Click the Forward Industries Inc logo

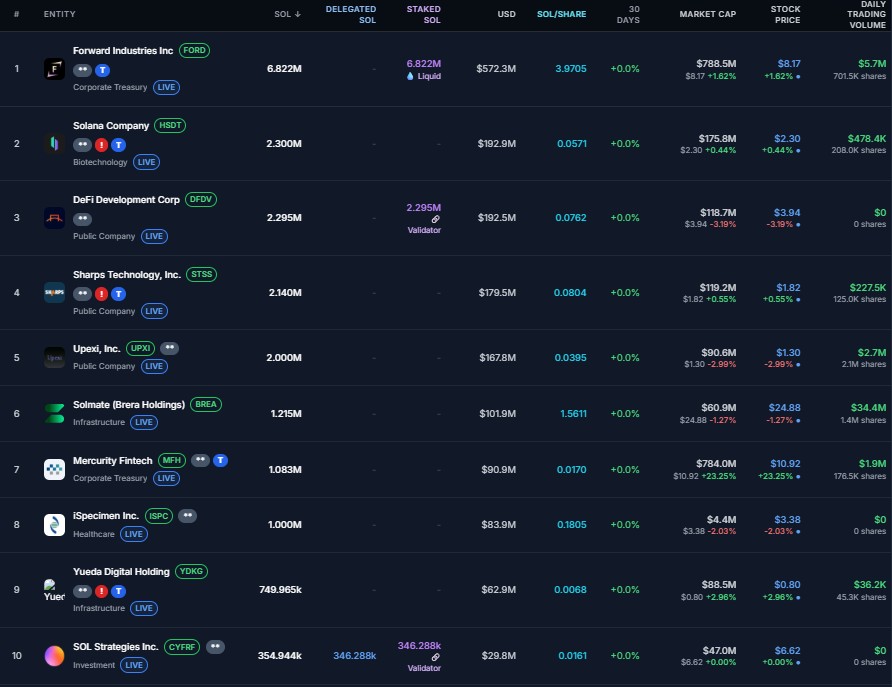pos(54,69)
